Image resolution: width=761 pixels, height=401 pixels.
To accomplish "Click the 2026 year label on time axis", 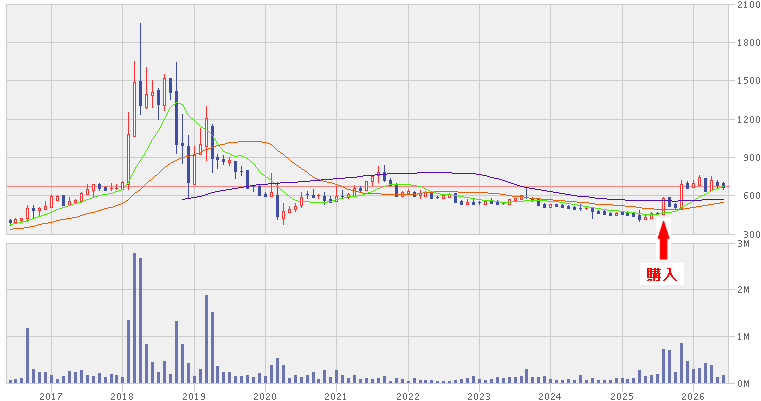I will click(694, 397).
